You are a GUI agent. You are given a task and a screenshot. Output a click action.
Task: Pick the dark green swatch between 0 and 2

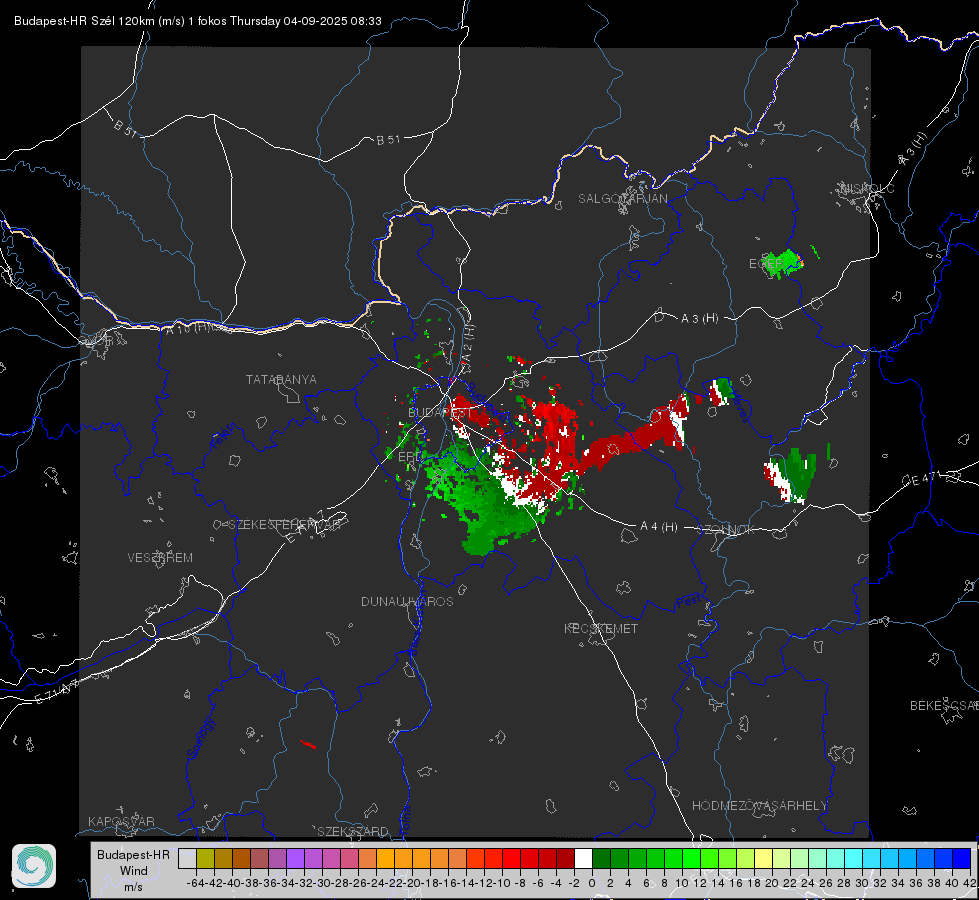[x=601, y=858]
